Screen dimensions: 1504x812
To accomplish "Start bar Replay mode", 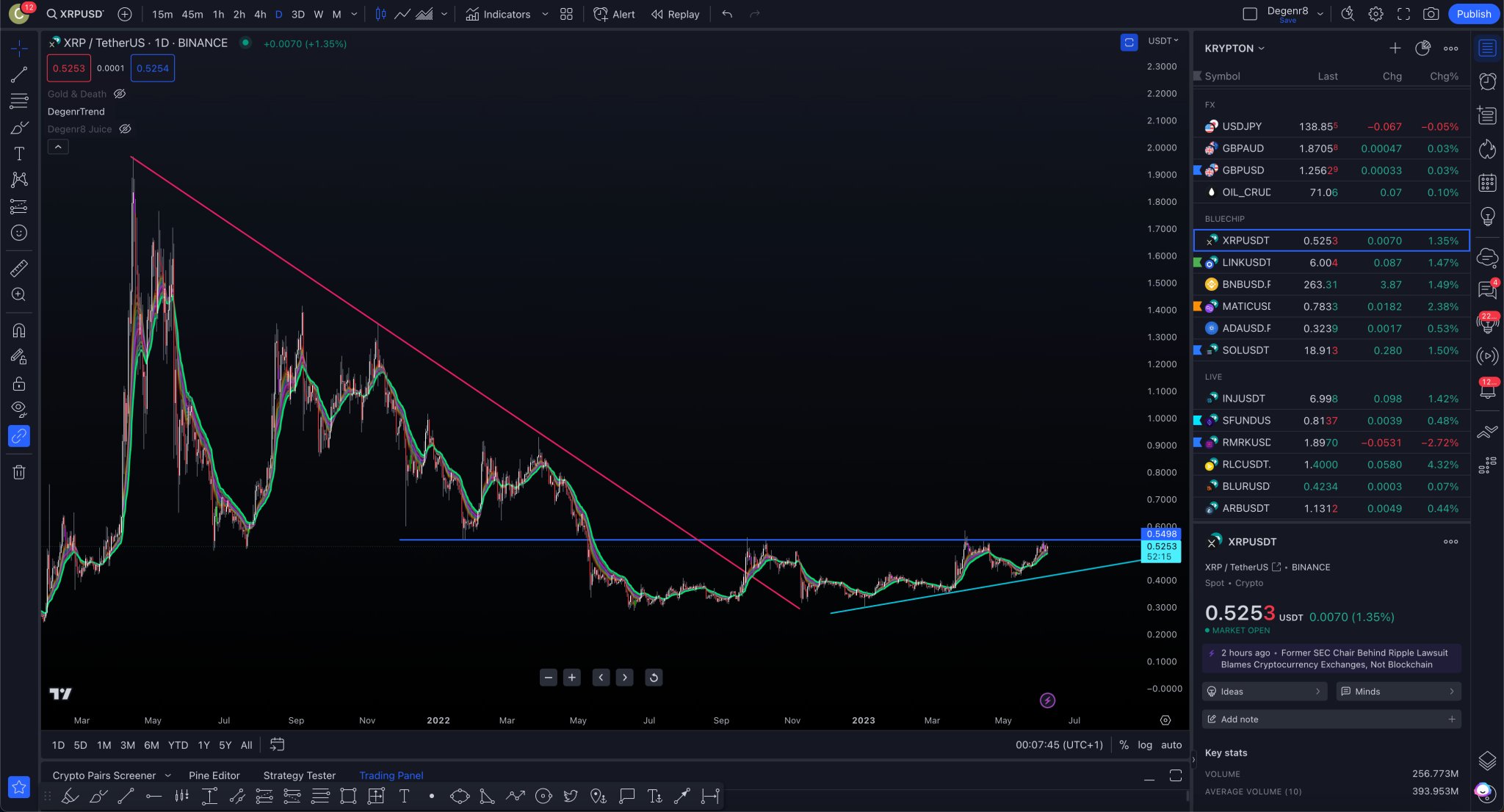I will click(675, 14).
